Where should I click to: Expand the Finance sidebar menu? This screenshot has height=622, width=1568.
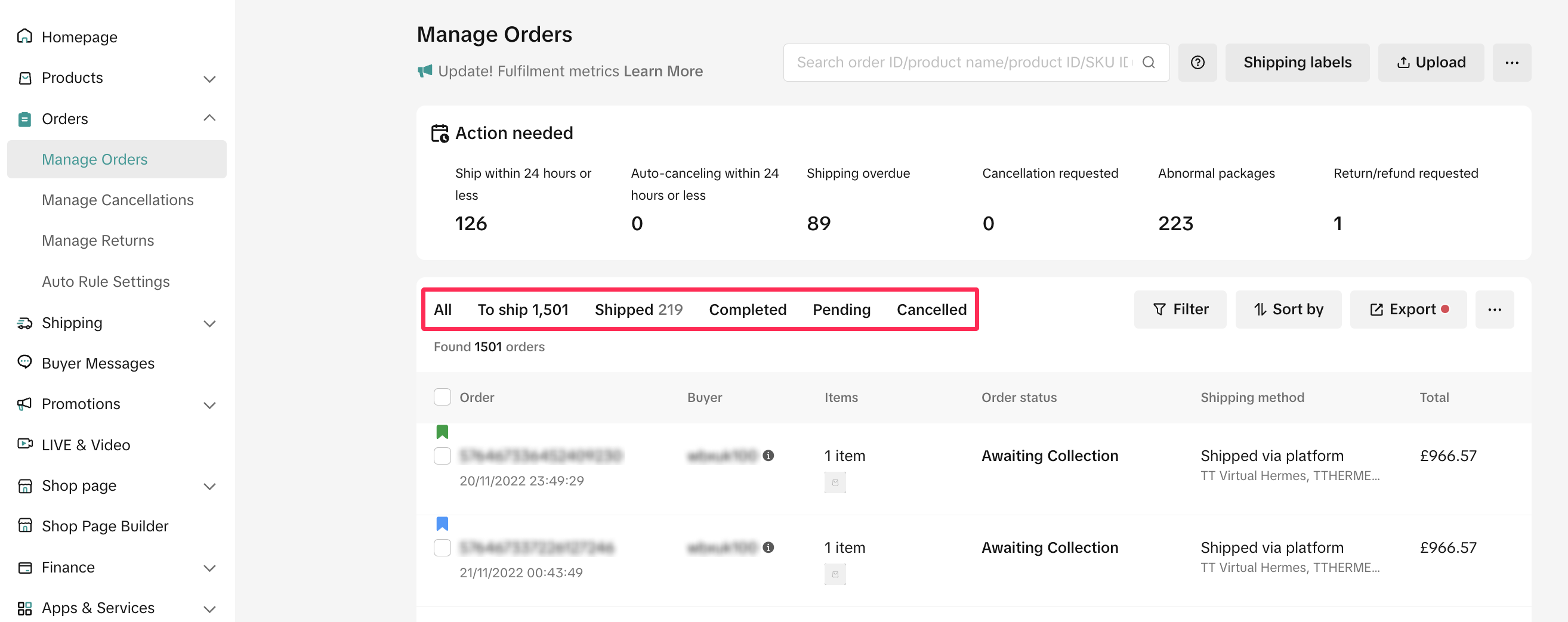point(209,568)
